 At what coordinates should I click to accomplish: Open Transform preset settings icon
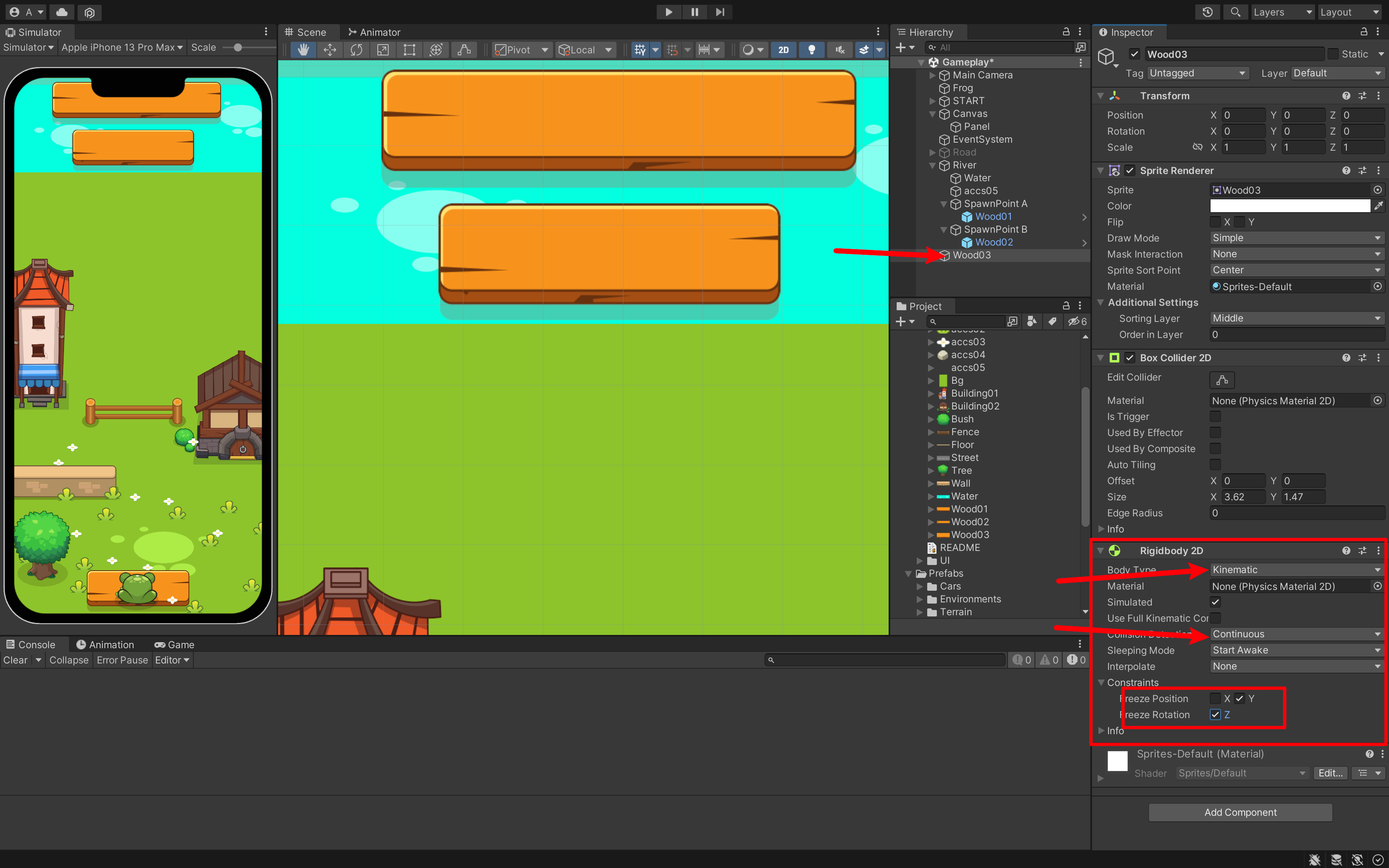(x=1362, y=96)
